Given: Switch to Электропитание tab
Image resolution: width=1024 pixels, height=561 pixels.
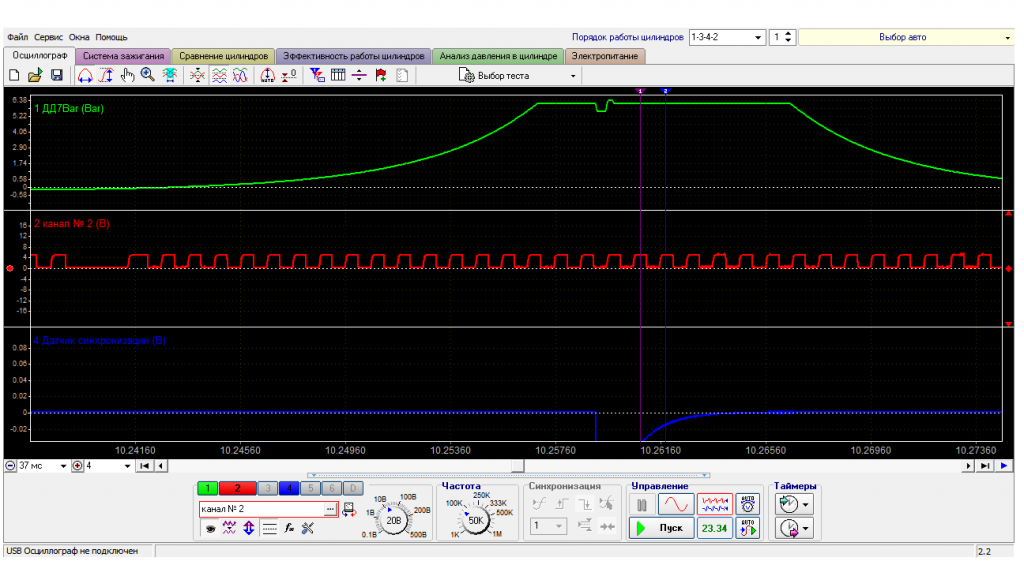Looking at the screenshot, I should [605, 56].
